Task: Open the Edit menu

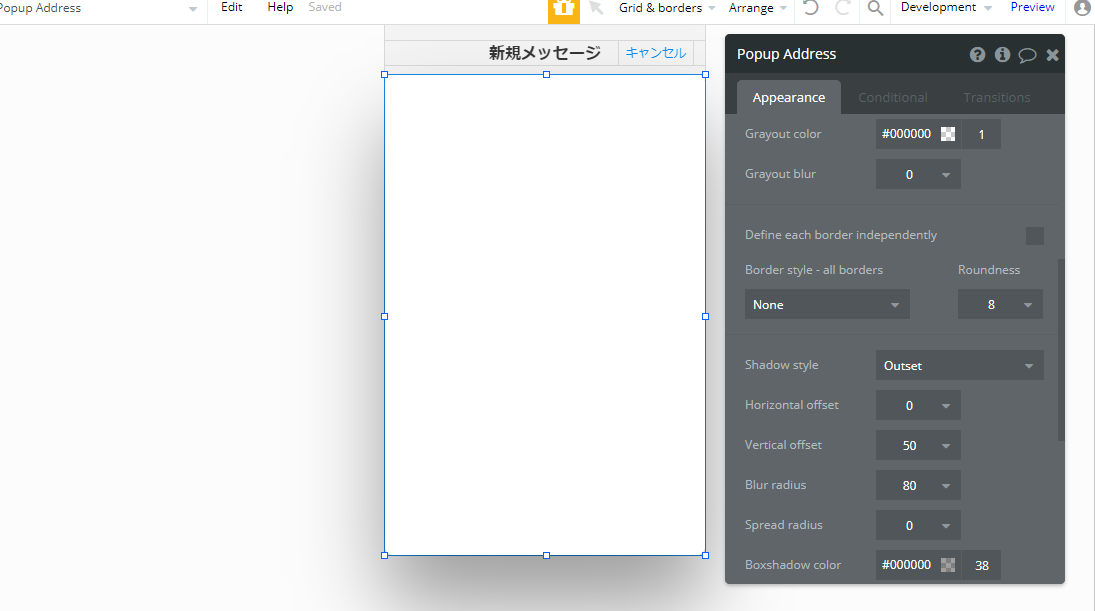Action: (x=231, y=7)
